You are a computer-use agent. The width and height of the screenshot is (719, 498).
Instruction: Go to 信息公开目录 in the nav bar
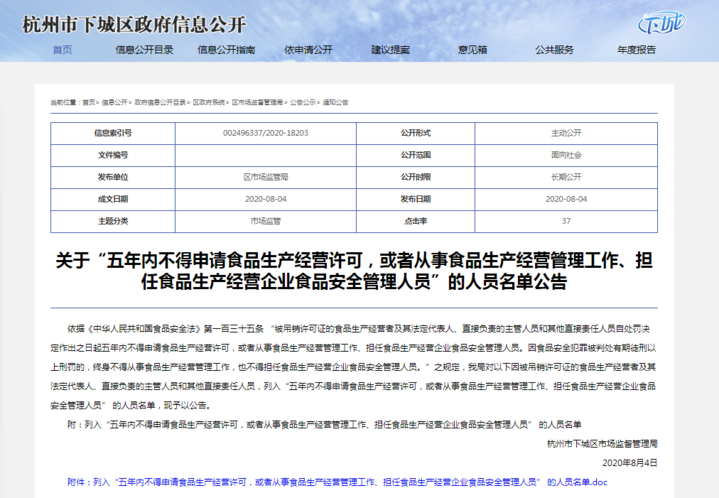click(x=144, y=49)
